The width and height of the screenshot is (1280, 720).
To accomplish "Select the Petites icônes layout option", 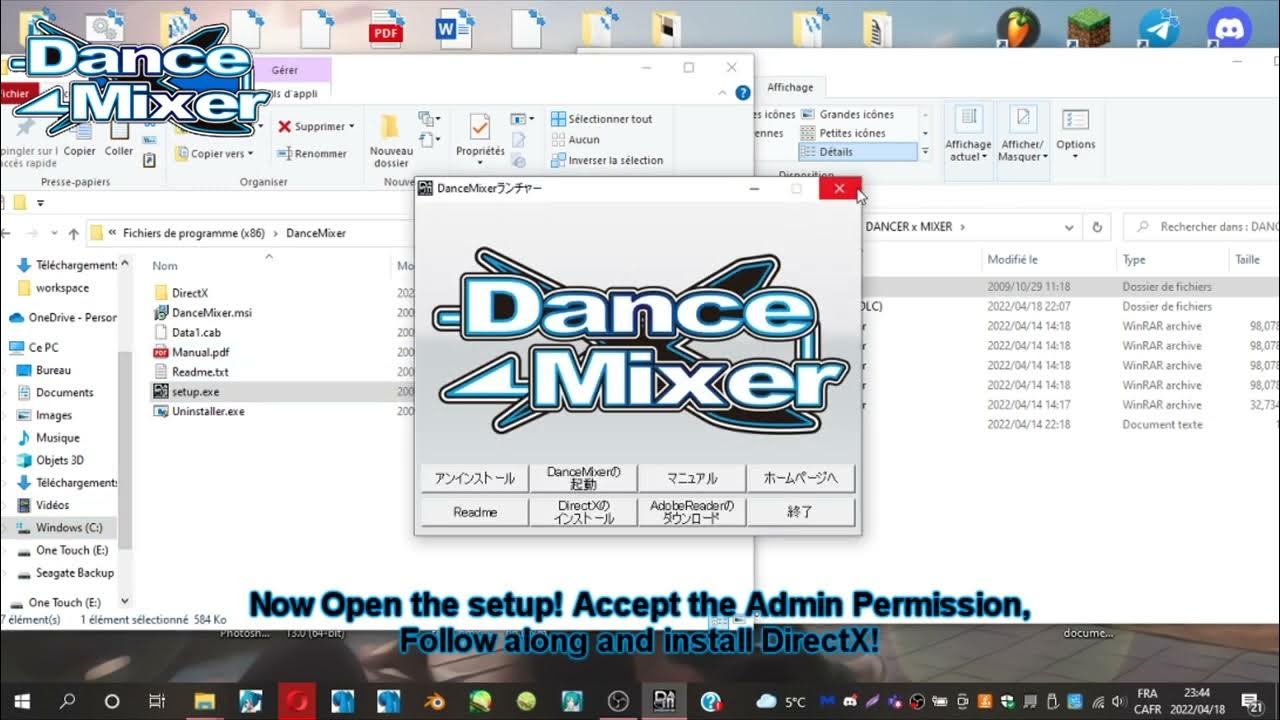I will click(x=843, y=133).
